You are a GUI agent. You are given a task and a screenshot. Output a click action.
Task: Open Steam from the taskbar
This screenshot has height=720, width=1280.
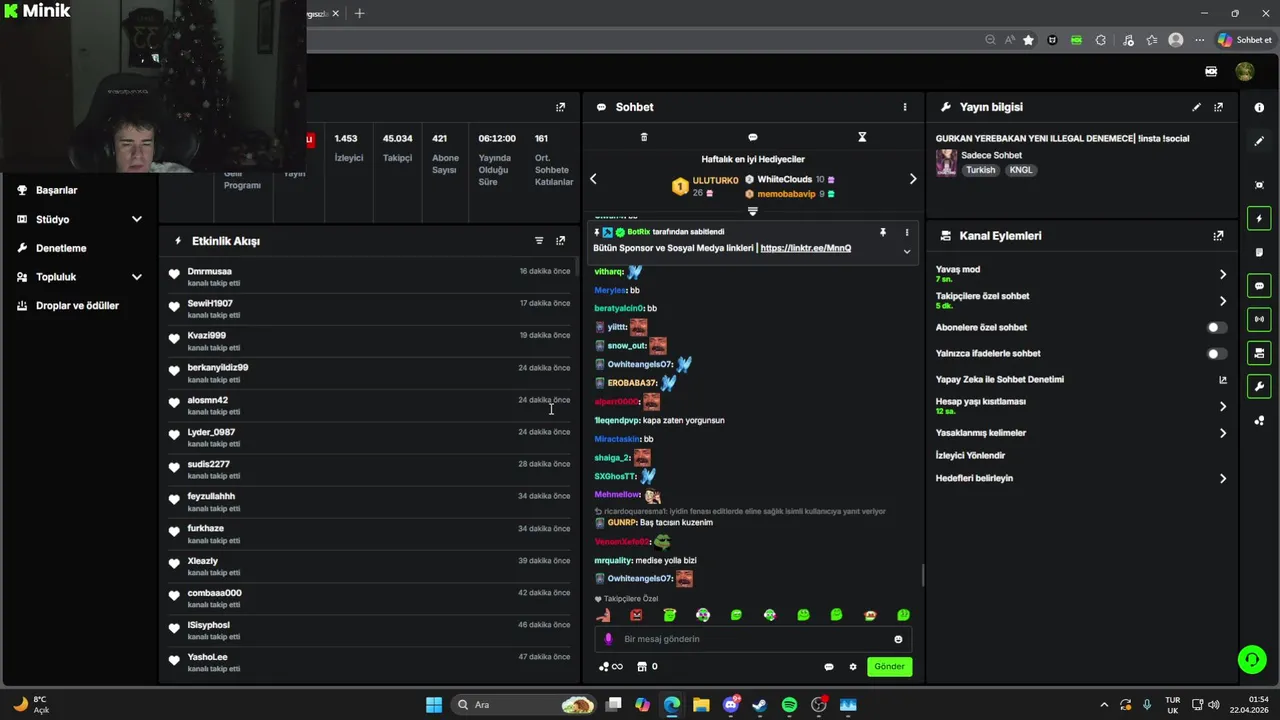point(760,705)
